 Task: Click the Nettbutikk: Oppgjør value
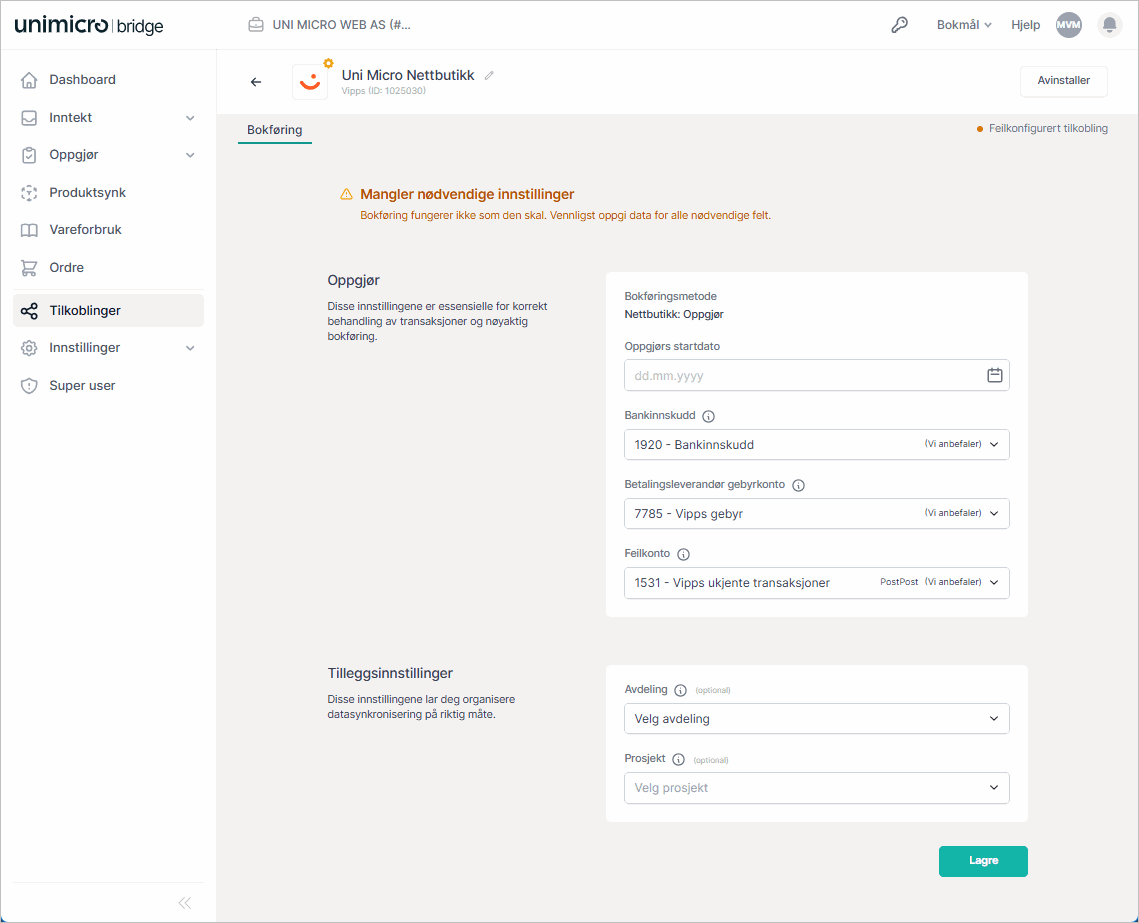pyautogui.click(x=674, y=314)
